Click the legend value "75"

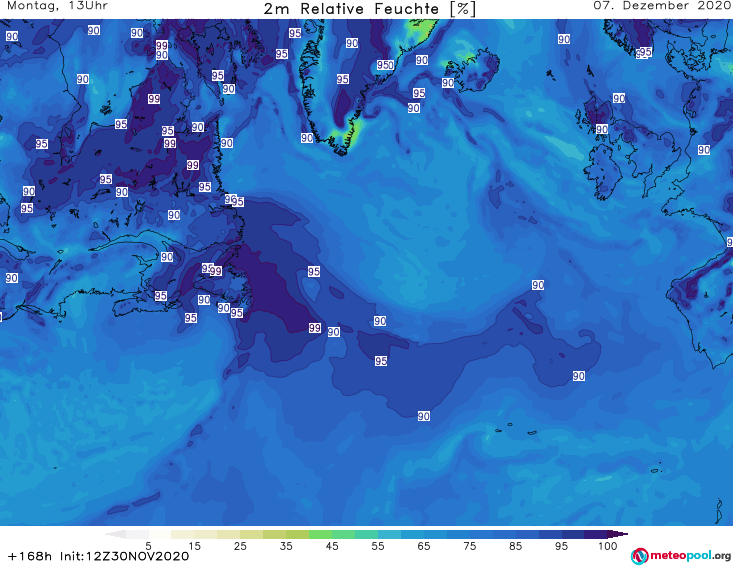[470, 546]
